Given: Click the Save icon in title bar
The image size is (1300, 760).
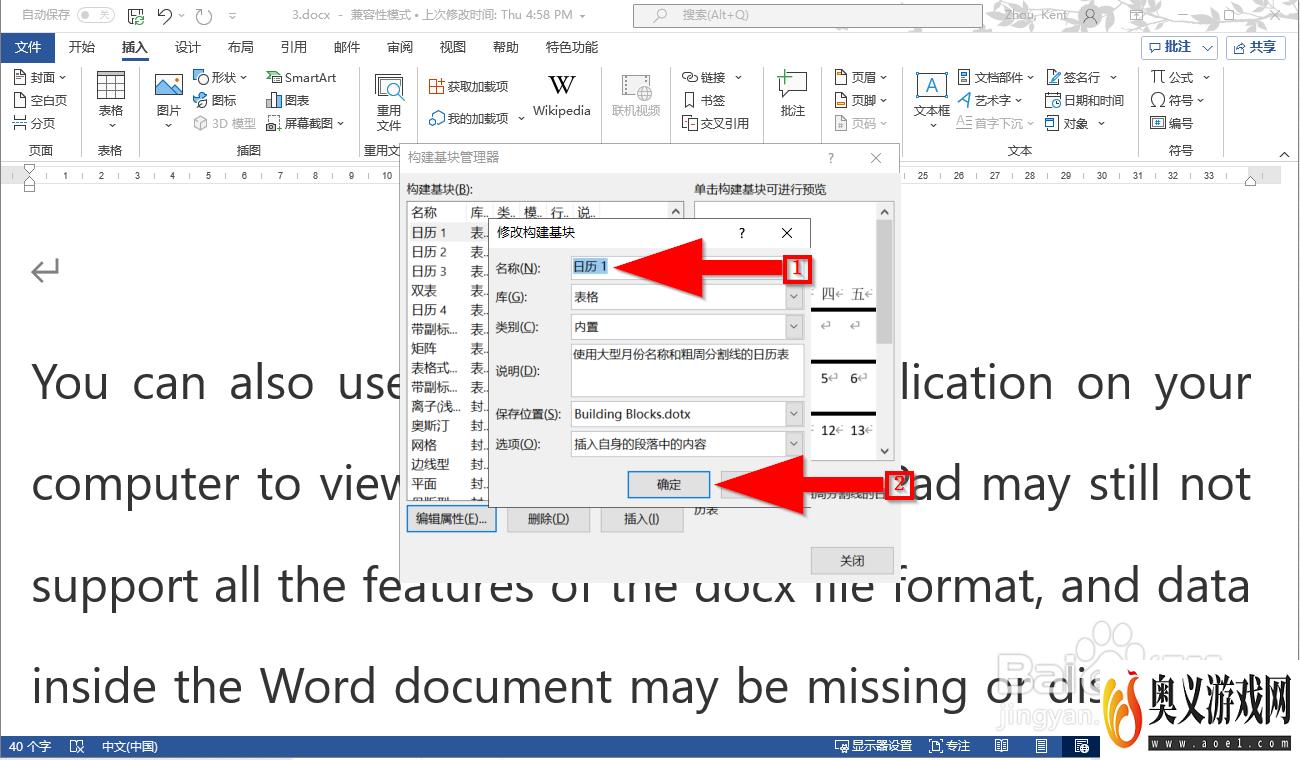Looking at the screenshot, I should click(136, 16).
